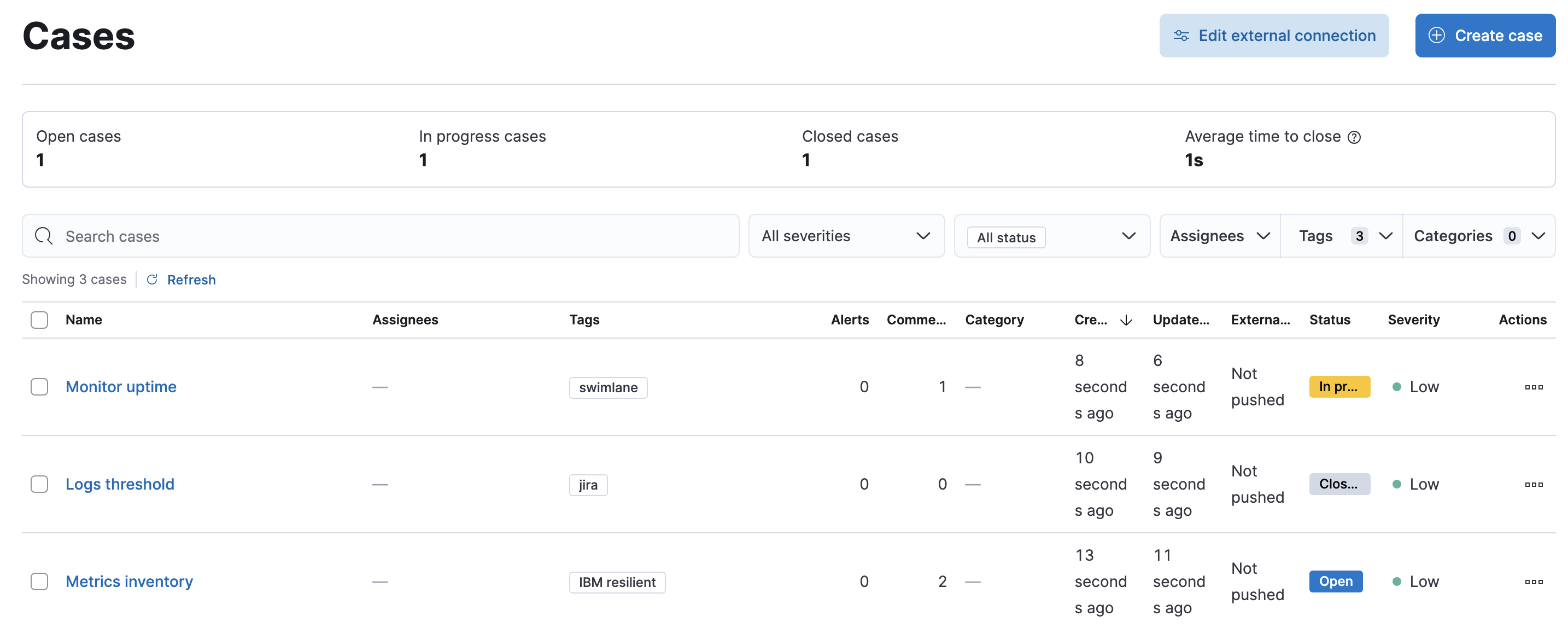Open the Logs threshold case
The width and height of the screenshot is (1568, 628).
coord(120,484)
